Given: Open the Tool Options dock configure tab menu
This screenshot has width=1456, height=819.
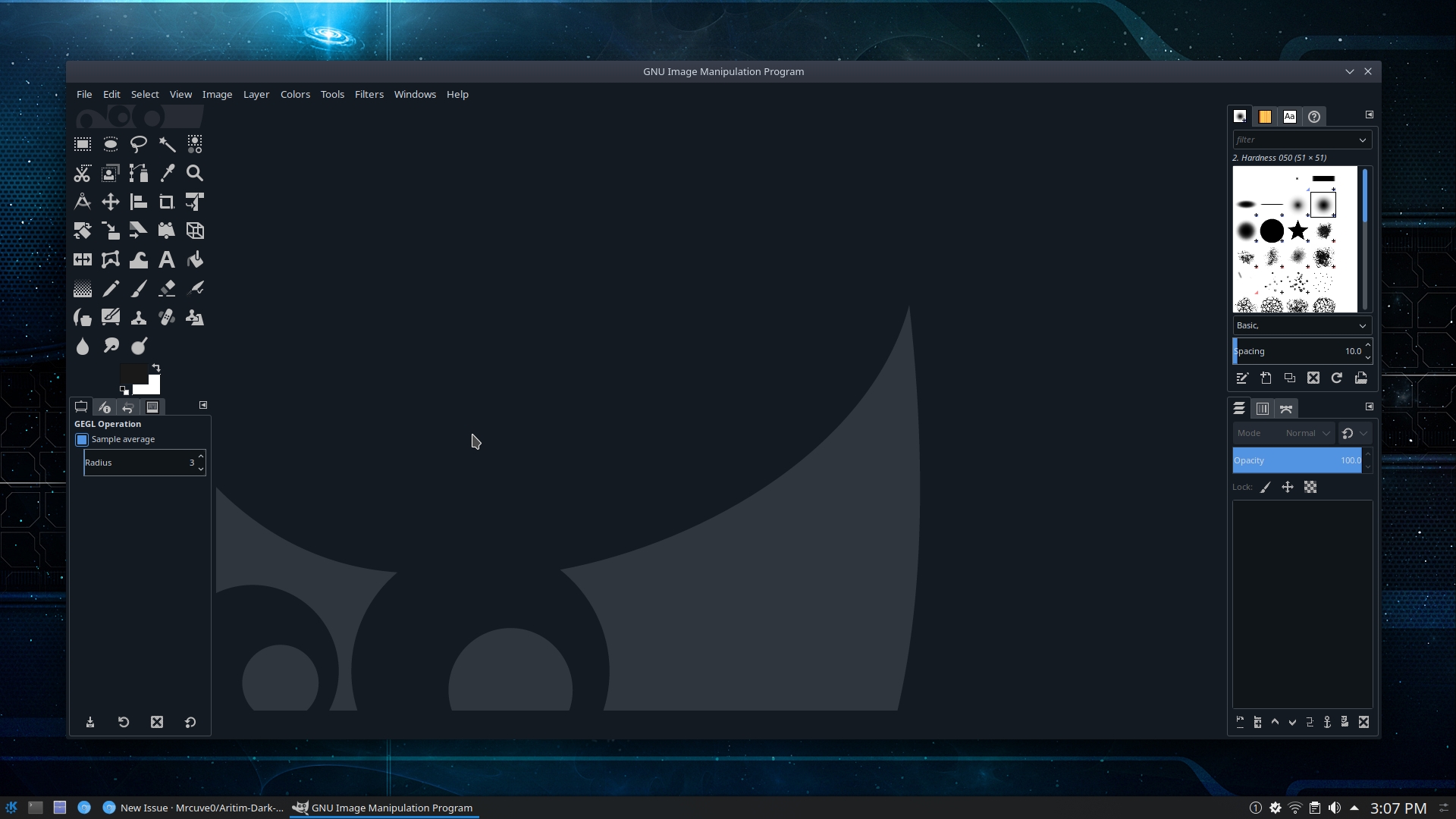Looking at the screenshot, I should pyautogui.click(x=203, y=405).
